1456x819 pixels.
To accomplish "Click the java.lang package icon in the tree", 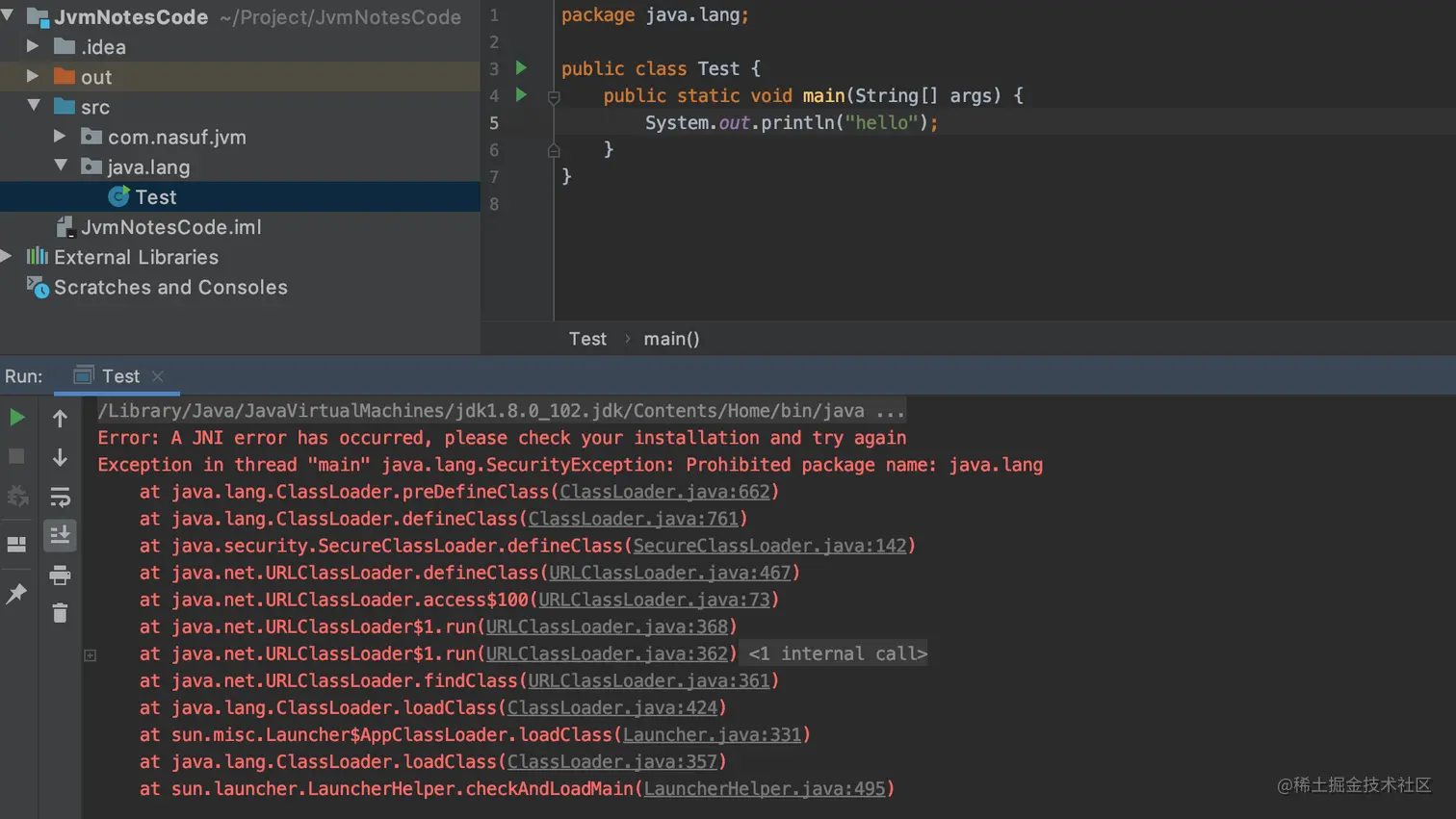I will tap(91, 166).
